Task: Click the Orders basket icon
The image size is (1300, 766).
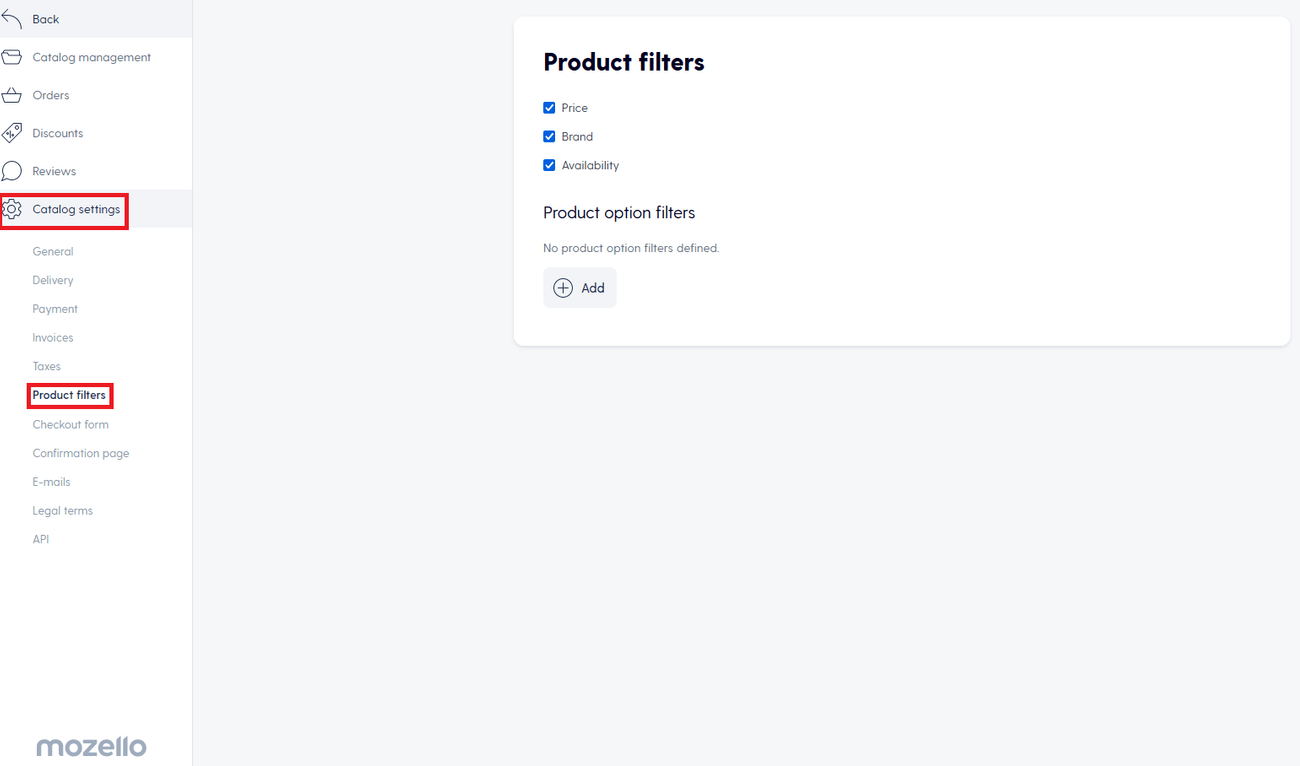Action: point(11,95)
